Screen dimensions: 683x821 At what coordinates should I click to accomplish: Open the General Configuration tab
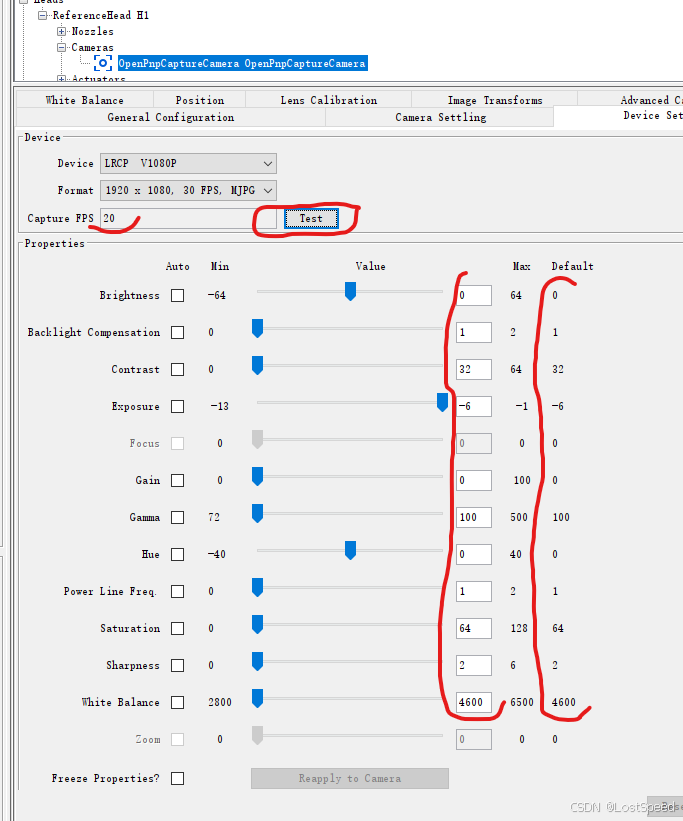tap(171, 117)
